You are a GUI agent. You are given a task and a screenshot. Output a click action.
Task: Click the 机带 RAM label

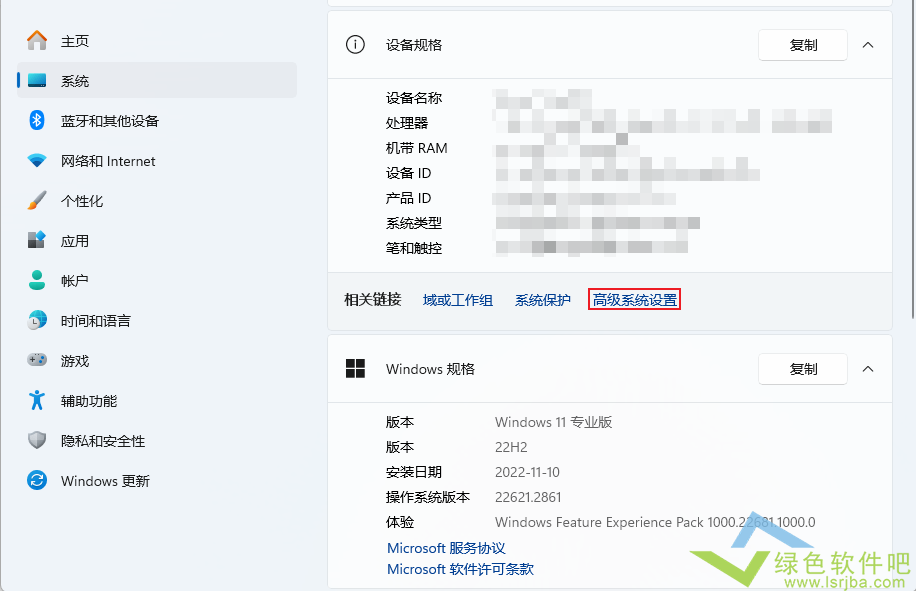417,148
